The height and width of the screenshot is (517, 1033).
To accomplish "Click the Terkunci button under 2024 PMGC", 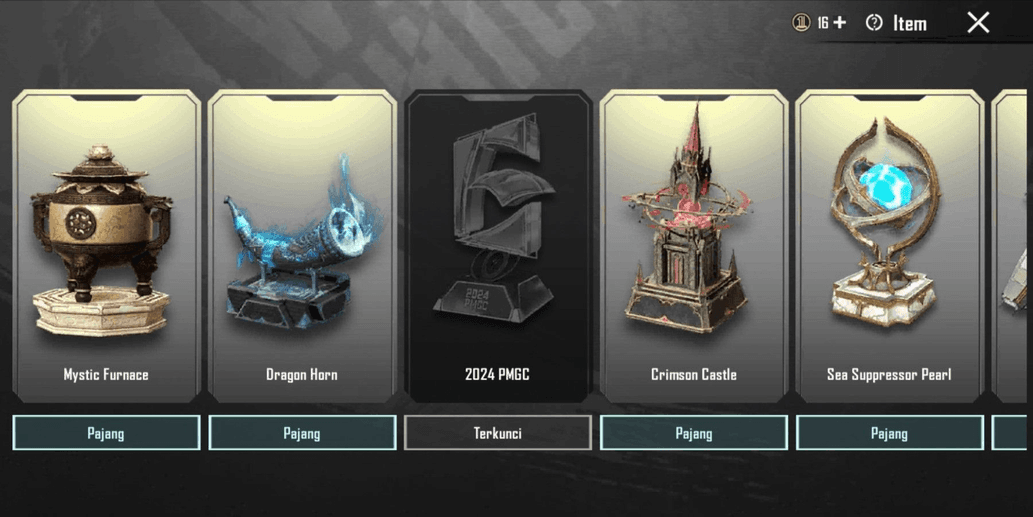I will tap(497, 433).
